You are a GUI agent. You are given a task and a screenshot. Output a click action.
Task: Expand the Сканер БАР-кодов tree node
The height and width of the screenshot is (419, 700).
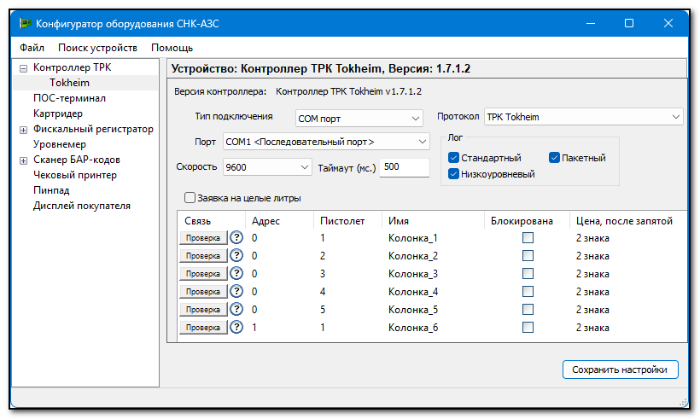pos(23,161)
